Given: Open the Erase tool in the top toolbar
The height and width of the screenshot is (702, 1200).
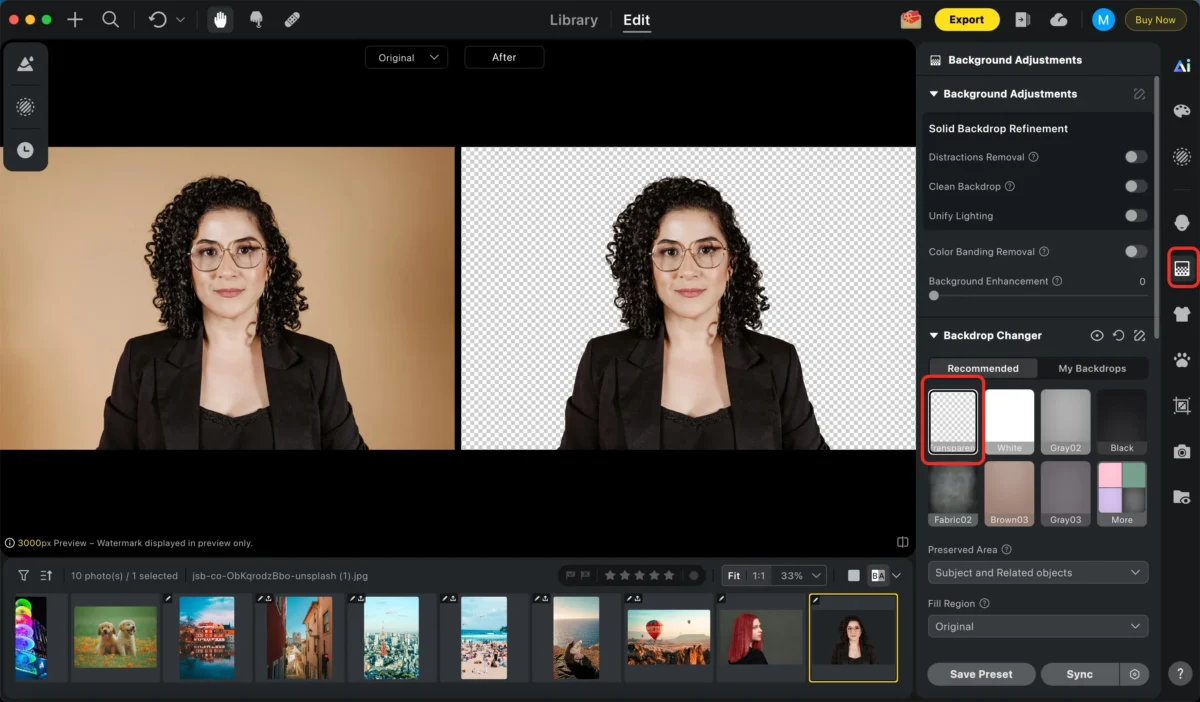Looking at the screenshot, I should click(292, 19).
